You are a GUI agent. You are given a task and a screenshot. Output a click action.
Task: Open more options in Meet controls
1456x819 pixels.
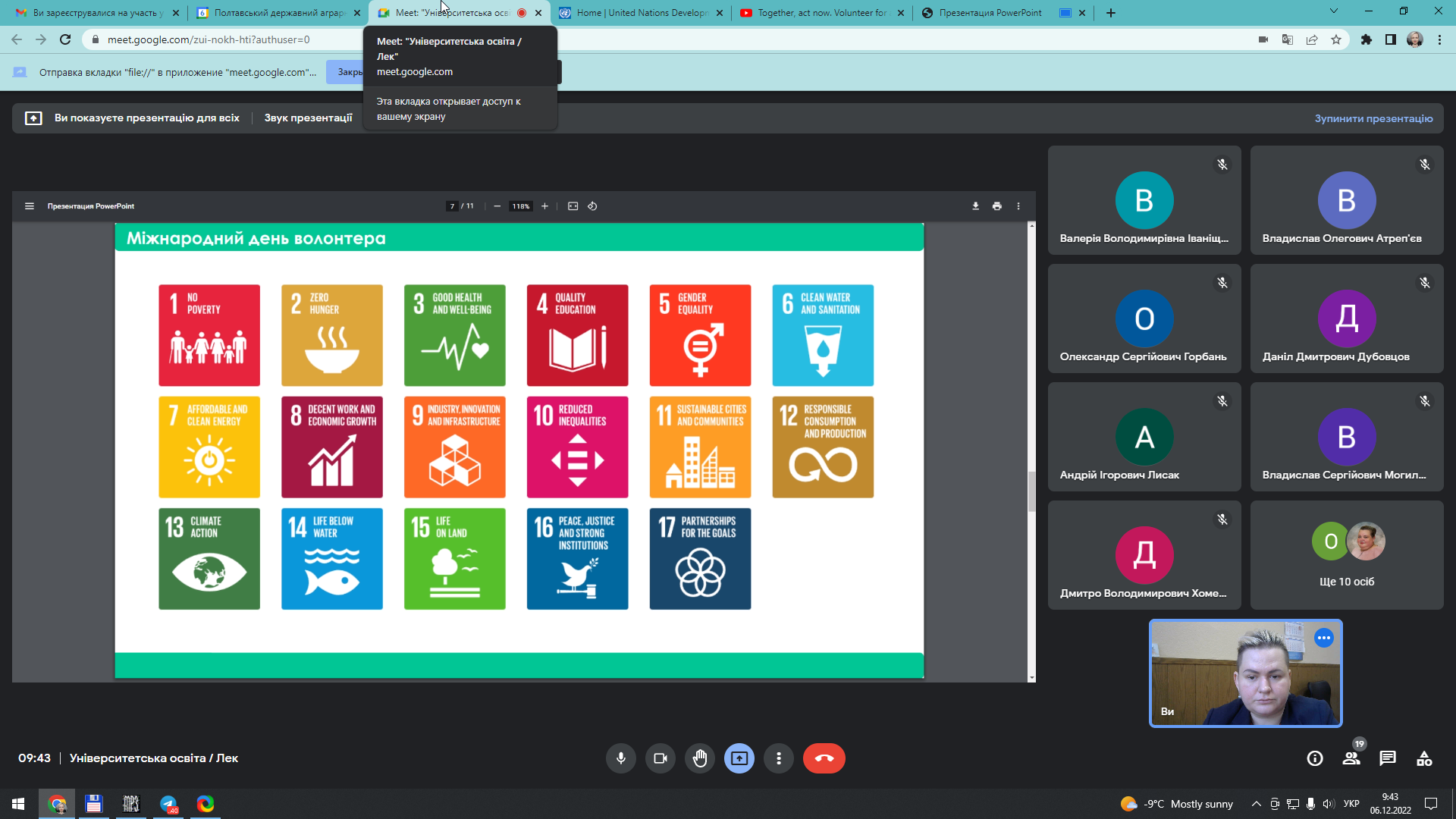(x=779, y=758)
